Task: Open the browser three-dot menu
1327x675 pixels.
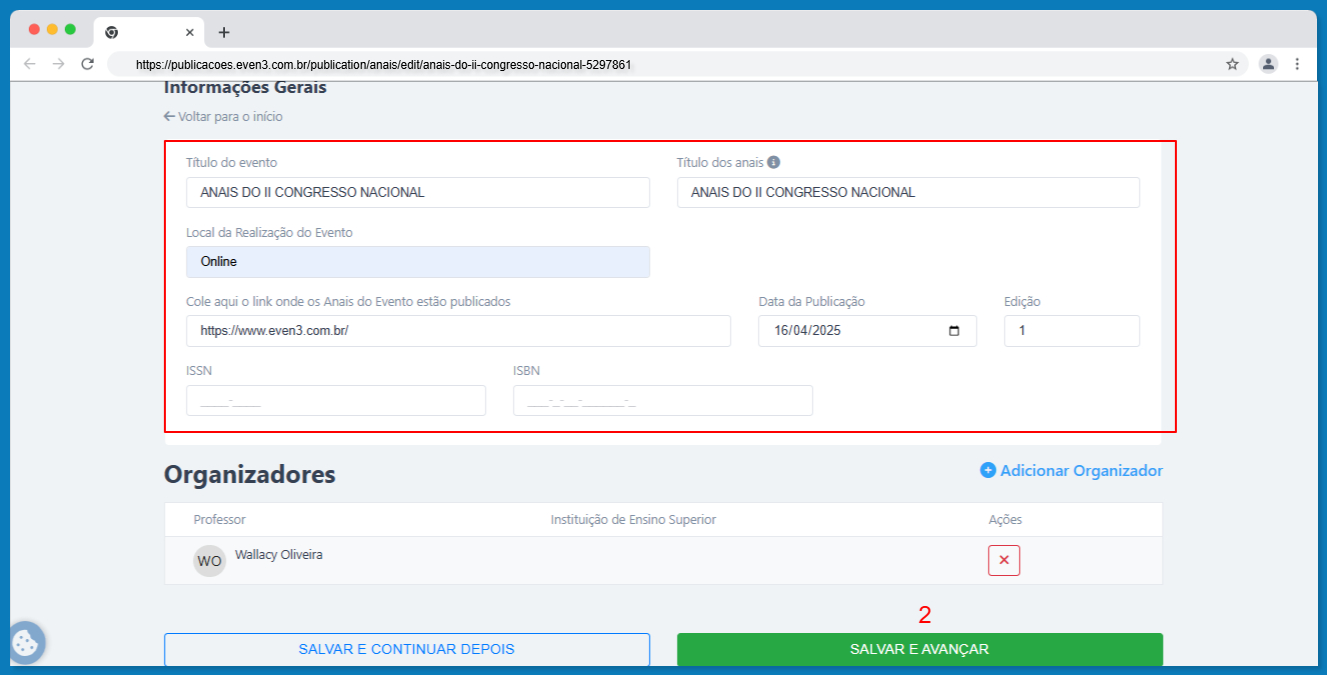Action: click(1297, 64)
